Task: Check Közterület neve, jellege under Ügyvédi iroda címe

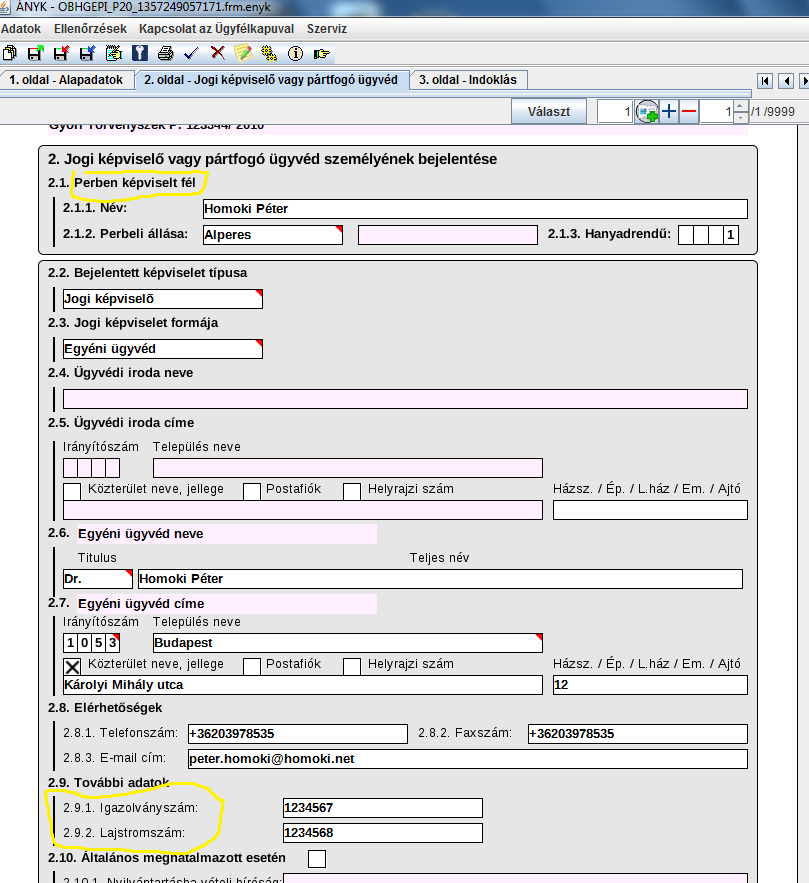Action: [x=72, y=492]
